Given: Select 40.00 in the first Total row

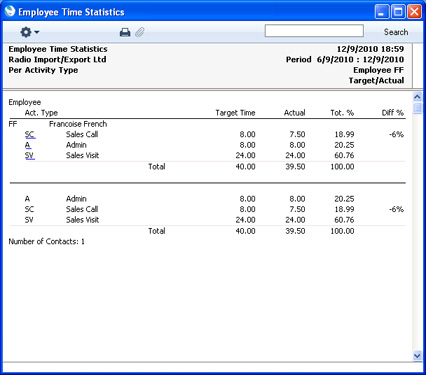Looking at the screenshot, I should (x=245, y=167).
